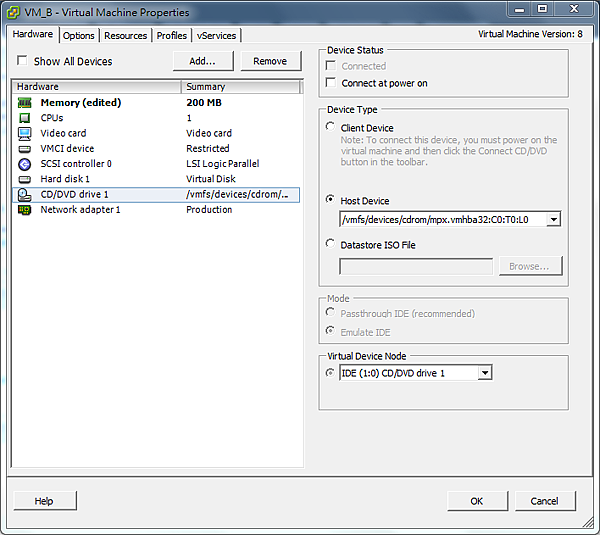
Task: Click the SCSI controller 0 icon
Action: pyautogui.click(x=25, y=164)
